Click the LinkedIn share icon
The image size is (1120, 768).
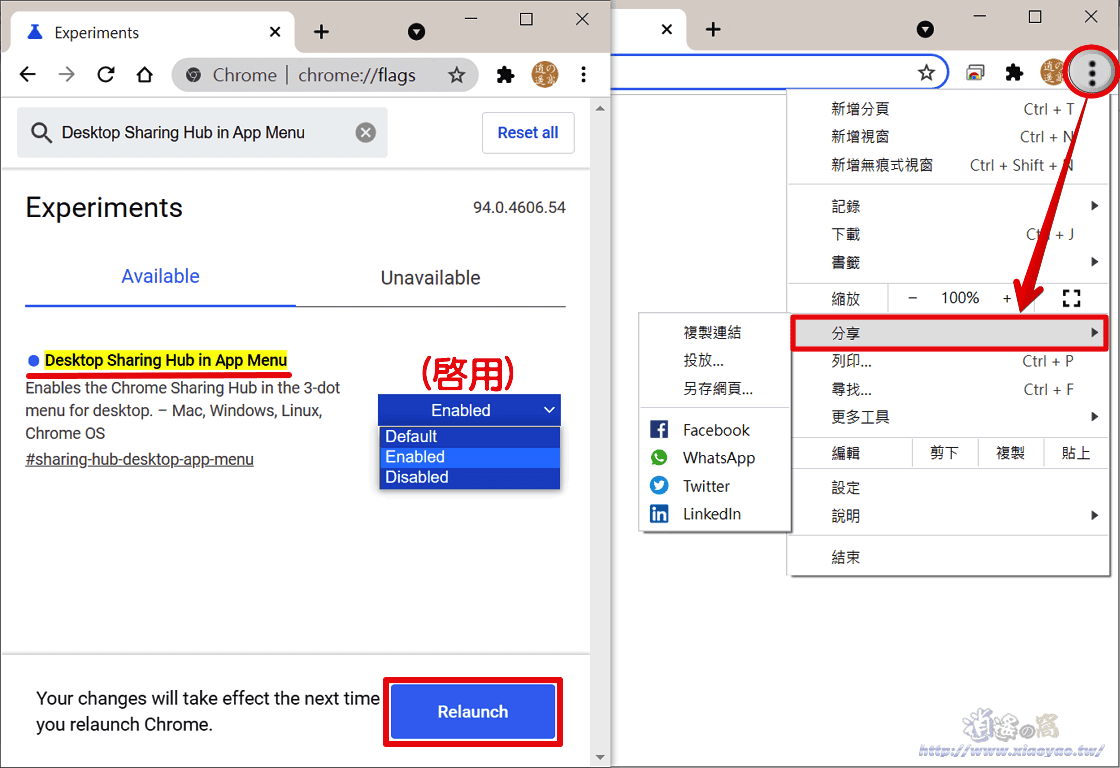[659, 513]
